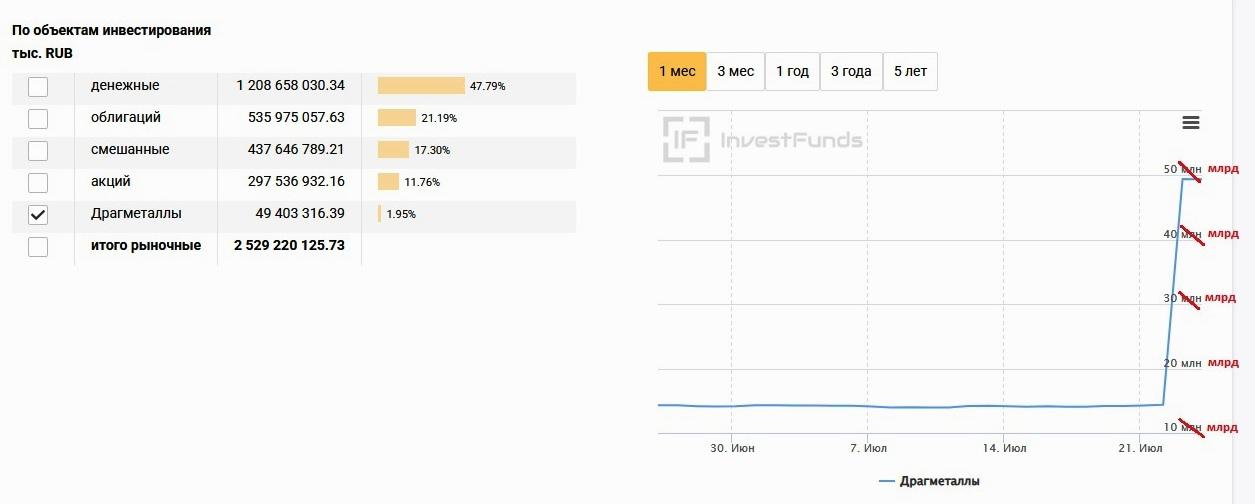Click the акций 11.76% share bar

tap(388, 182)
